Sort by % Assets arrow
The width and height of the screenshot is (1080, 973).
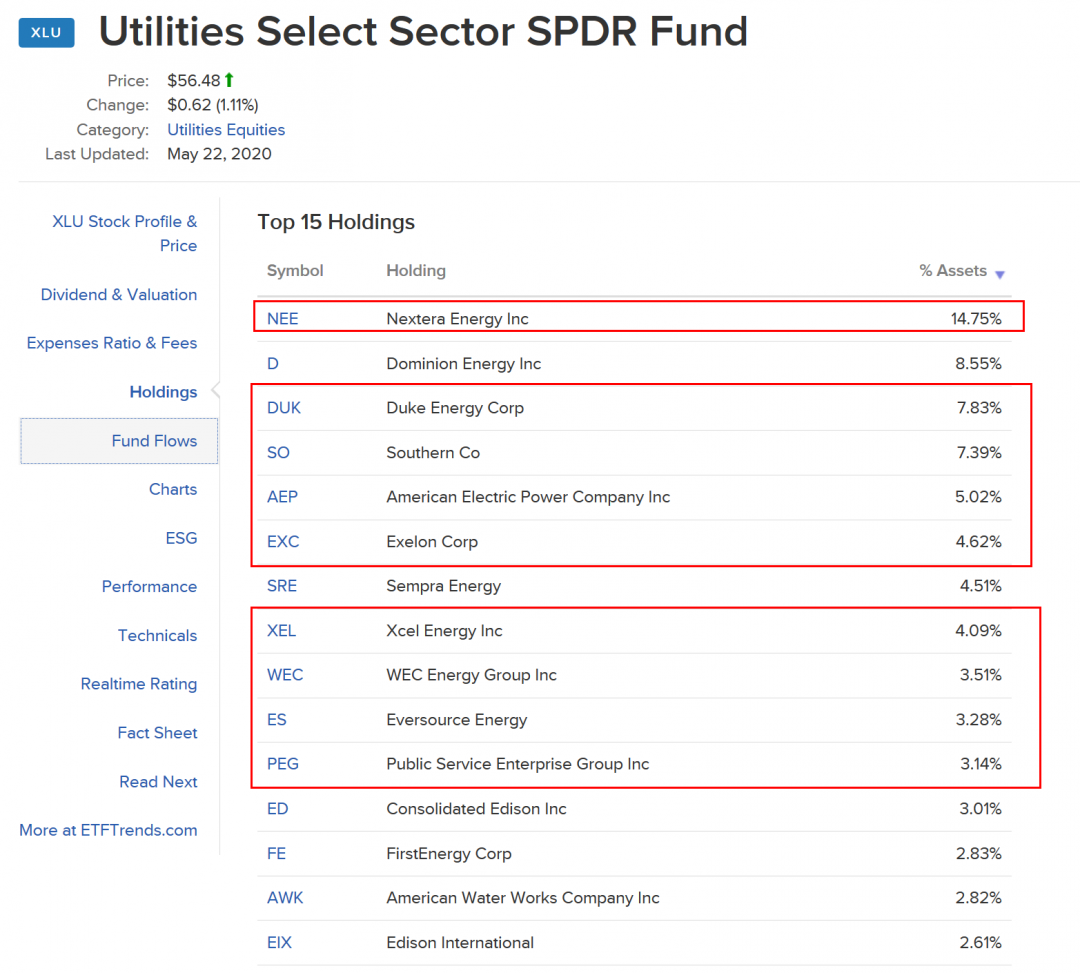(999, 274)
